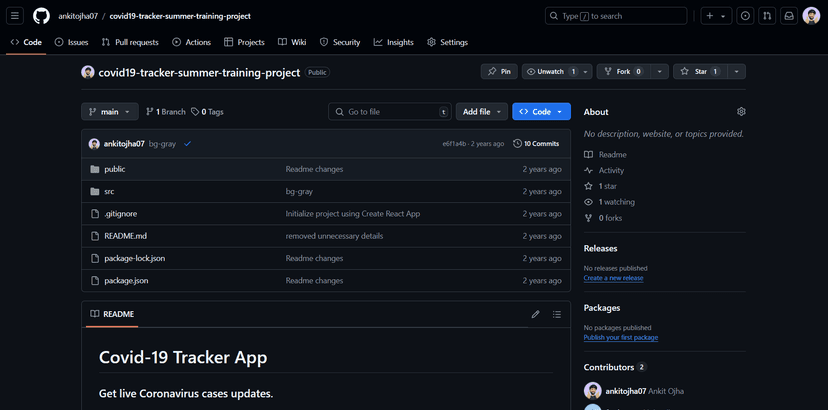
Task: Open pull requests icon in top header
Action: tap(767, 16)
